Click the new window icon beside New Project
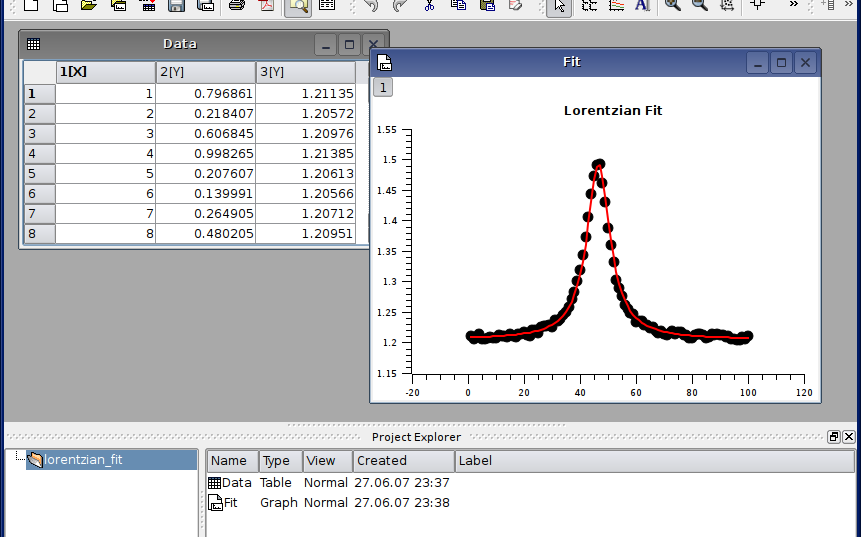Viewport: 861px width, 537px height. (60, 5)
